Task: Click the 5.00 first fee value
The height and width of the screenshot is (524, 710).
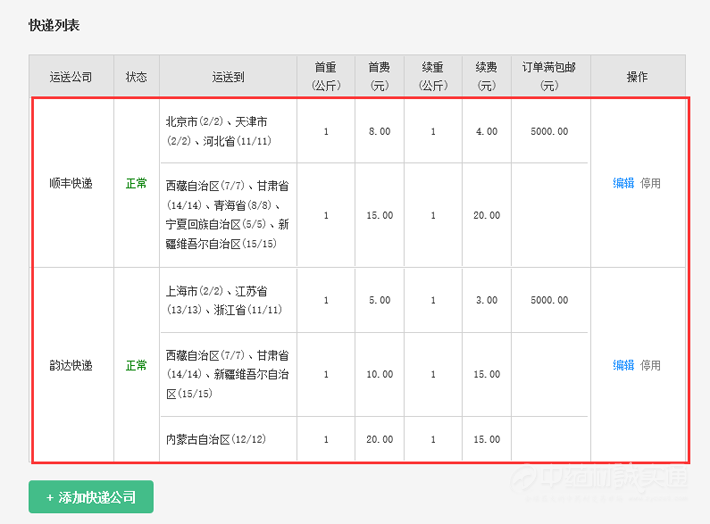Action: (x=379, y=300)
